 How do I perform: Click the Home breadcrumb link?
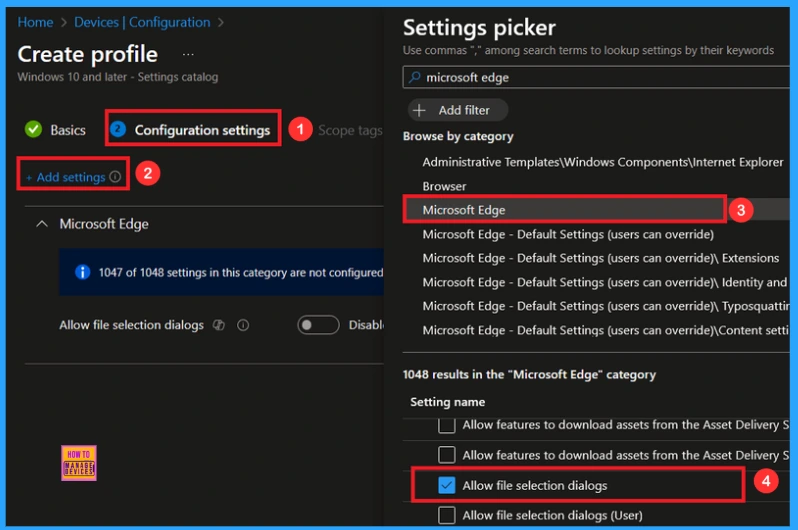(x=35, y=22)
